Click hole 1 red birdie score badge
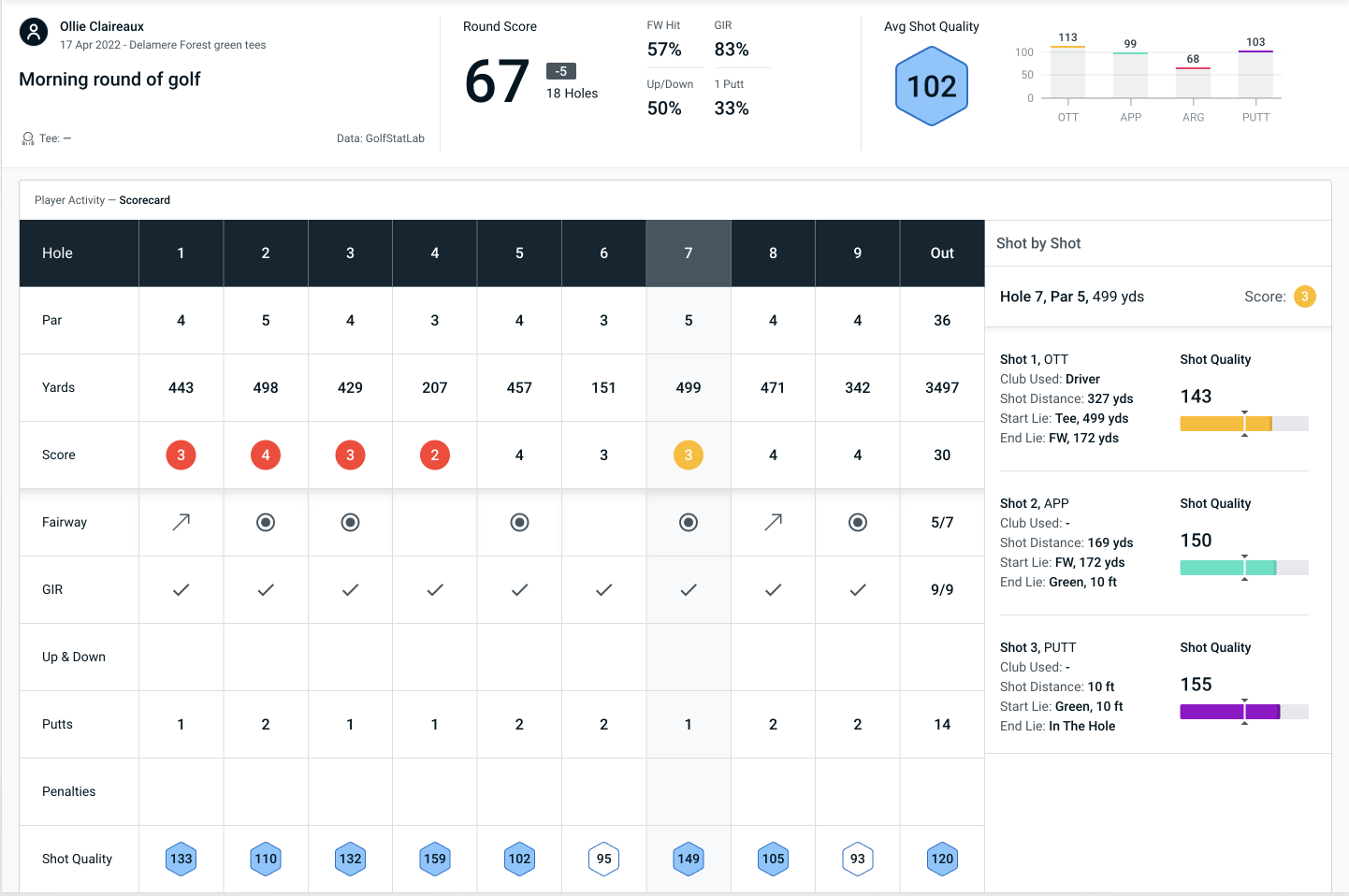Screen dimensions: 1349x896 click(x=181, y=455)
